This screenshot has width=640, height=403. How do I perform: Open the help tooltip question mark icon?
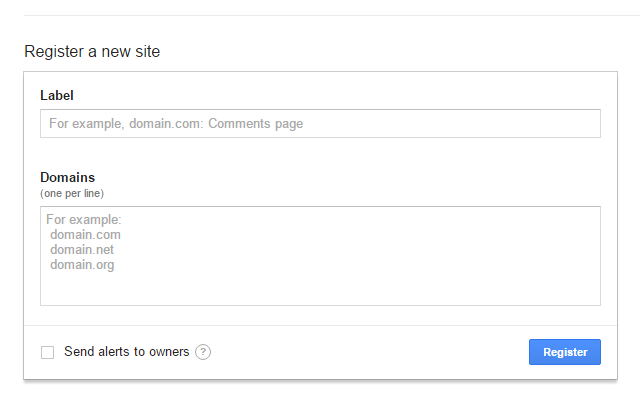tap(203, 352)
